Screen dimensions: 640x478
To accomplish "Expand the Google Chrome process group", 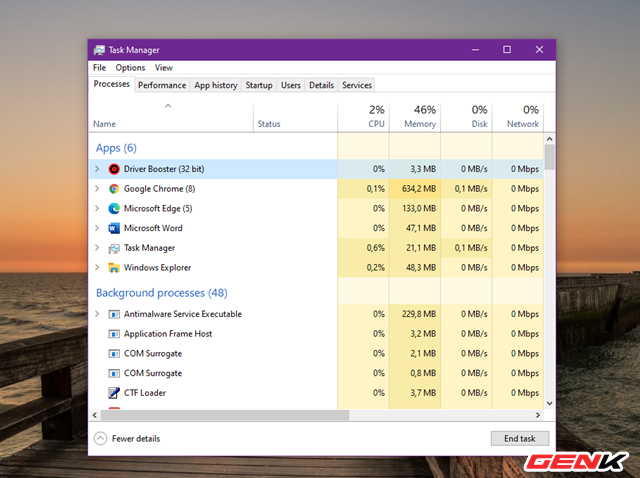I will [x=97, y=188].
